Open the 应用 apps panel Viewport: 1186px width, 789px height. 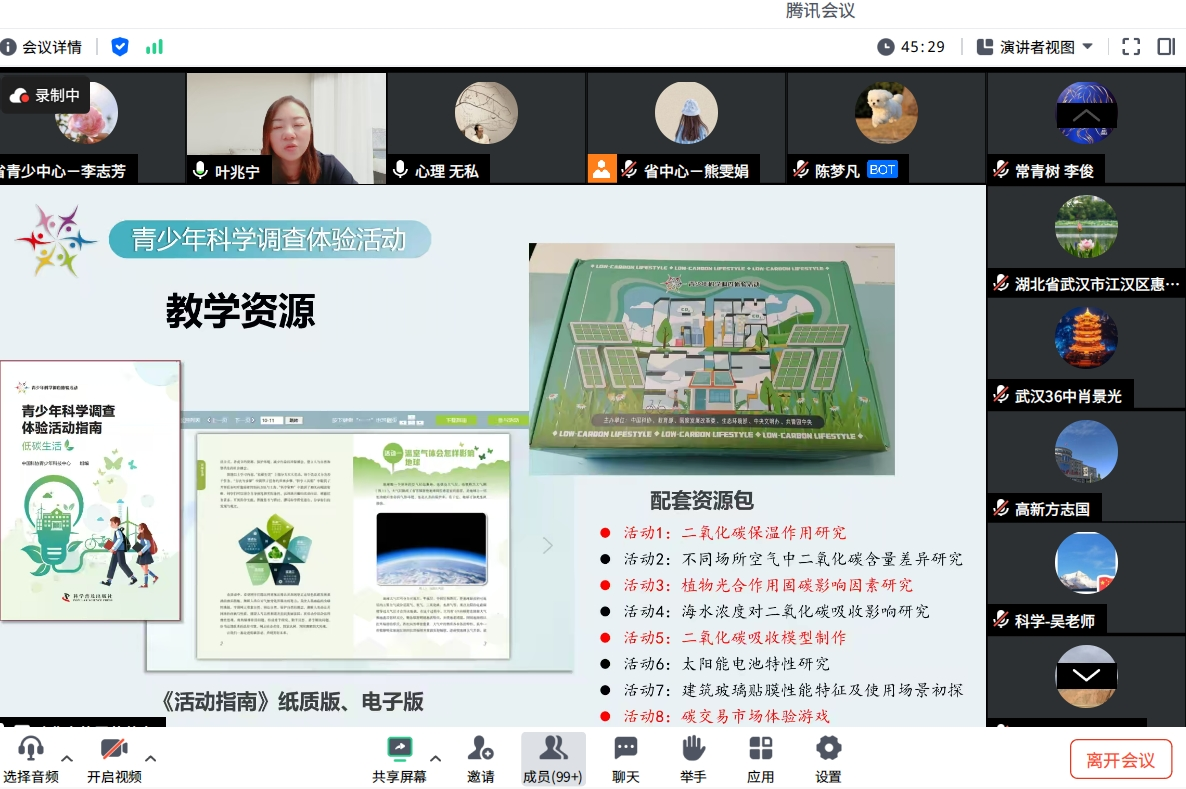[760, 757]
